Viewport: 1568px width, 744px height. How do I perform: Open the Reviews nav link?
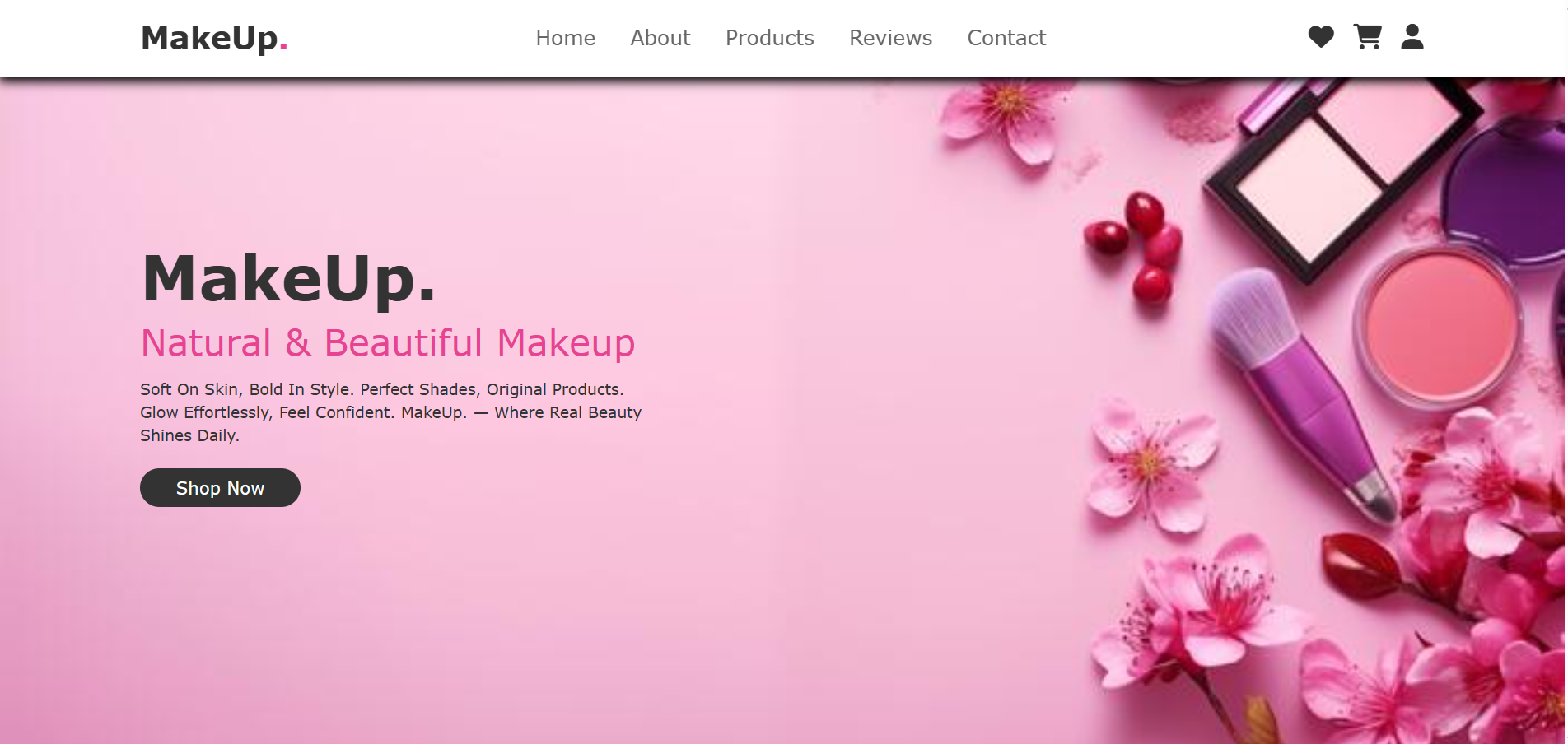pyautogui.click(x=890, y=38)
